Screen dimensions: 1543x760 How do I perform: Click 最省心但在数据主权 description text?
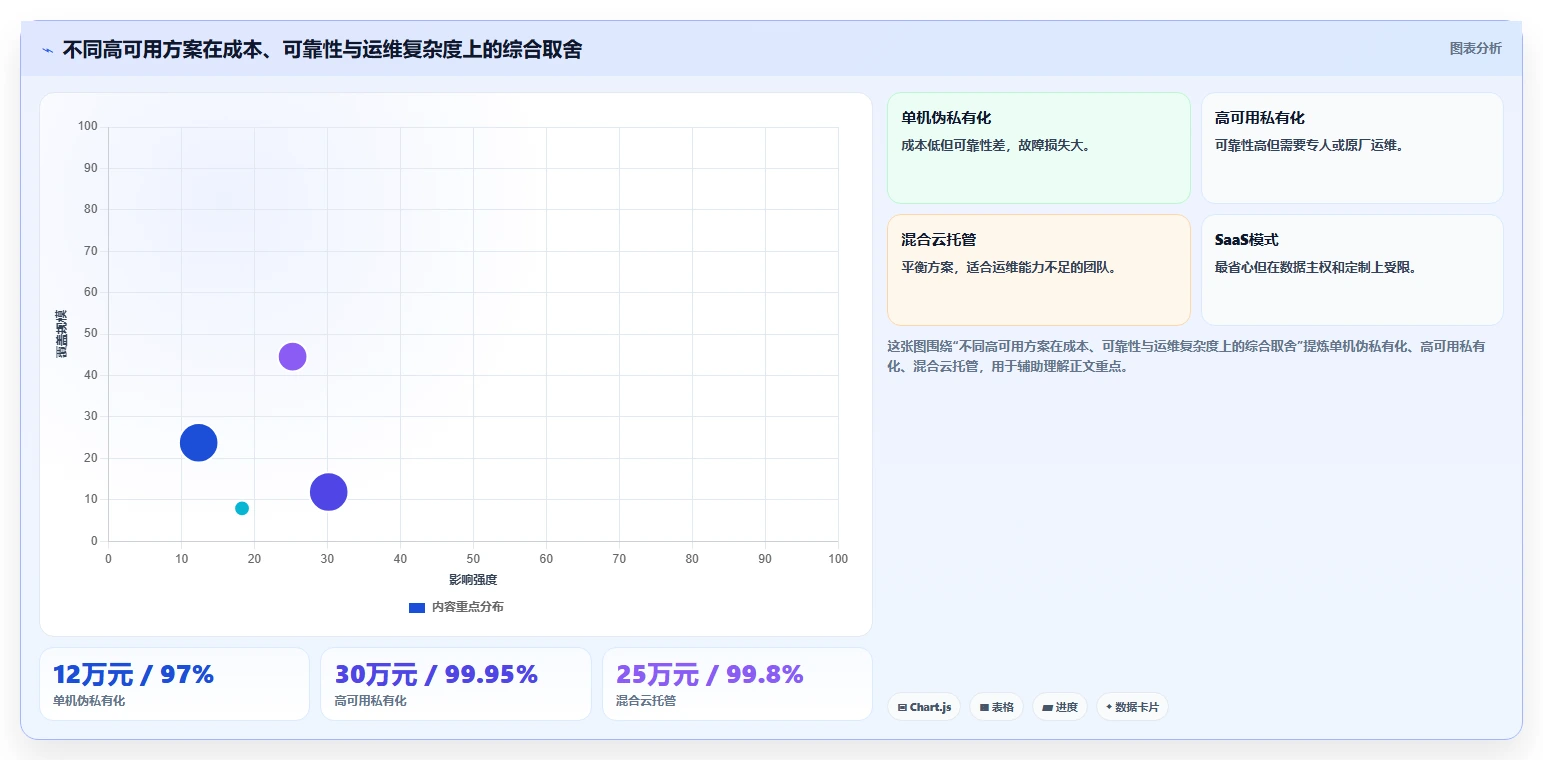pos(1315,267)
